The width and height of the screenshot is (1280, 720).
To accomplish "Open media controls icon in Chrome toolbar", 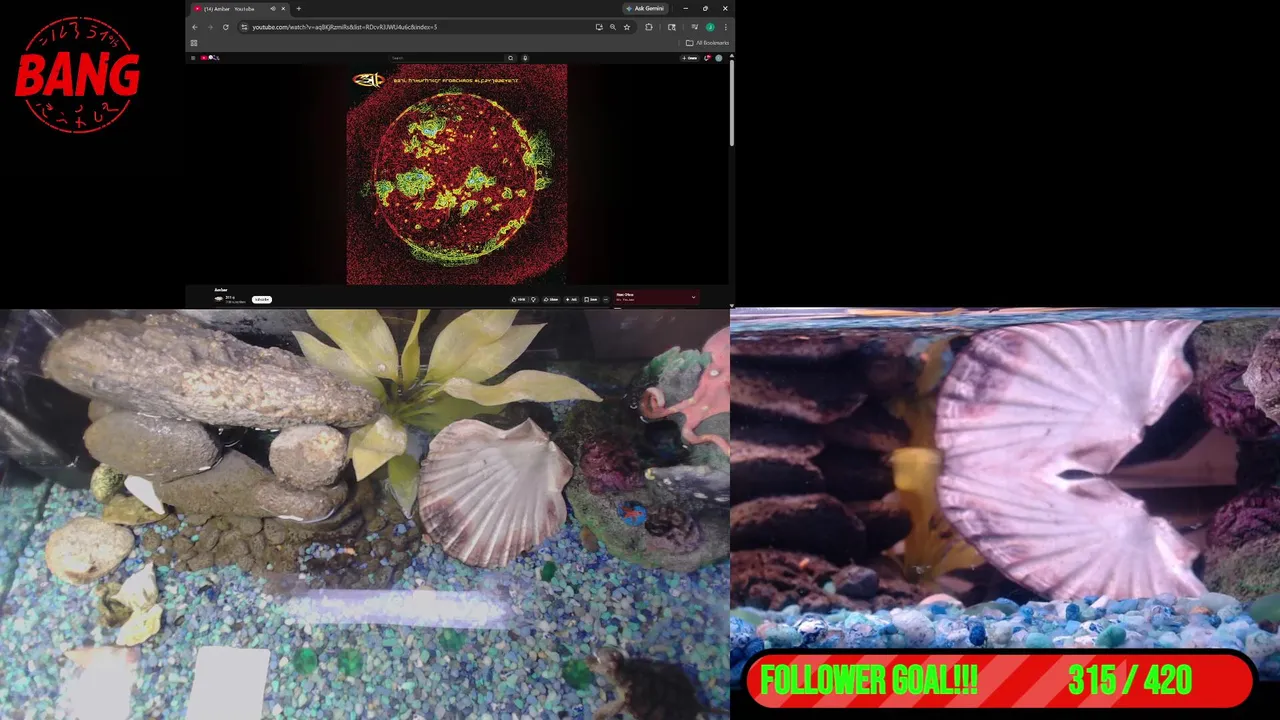I will coord(695,27).
